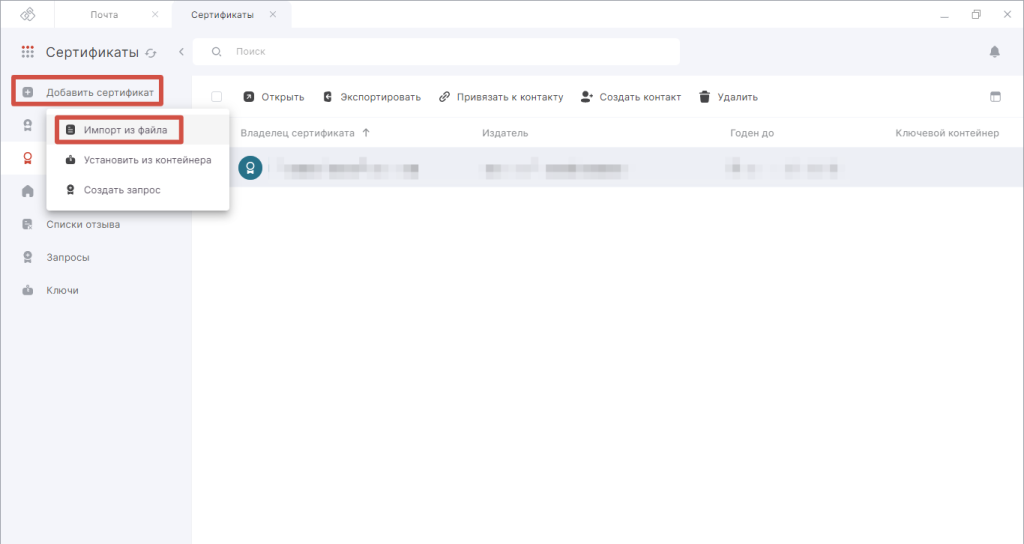Choose Создать запрос menu item
The width and height of the screenshot is (1024, 544).
pyautogui.click(x=138, y=190)
